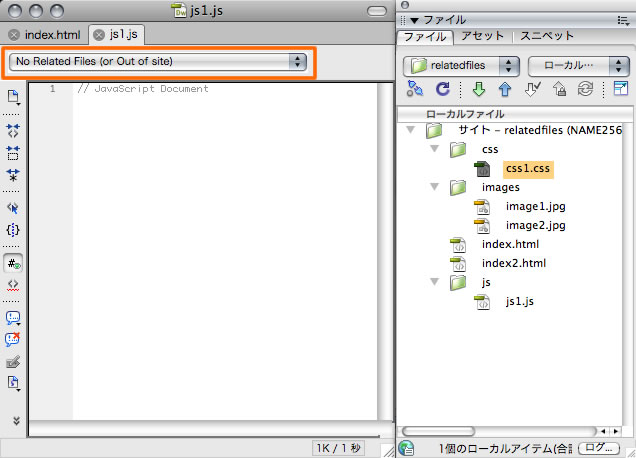Toggle line numbers in coding toolbar

coord(14,264)
